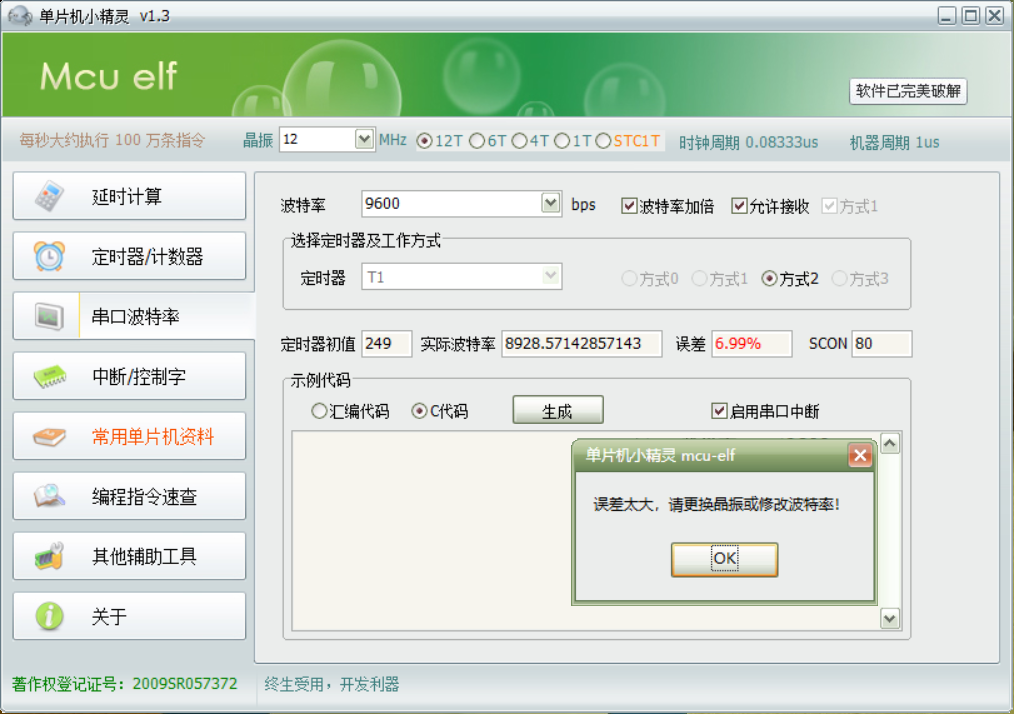Click OK in the error dialog
The height and width of the screenshot is (714, 1014).
(724, 559)
